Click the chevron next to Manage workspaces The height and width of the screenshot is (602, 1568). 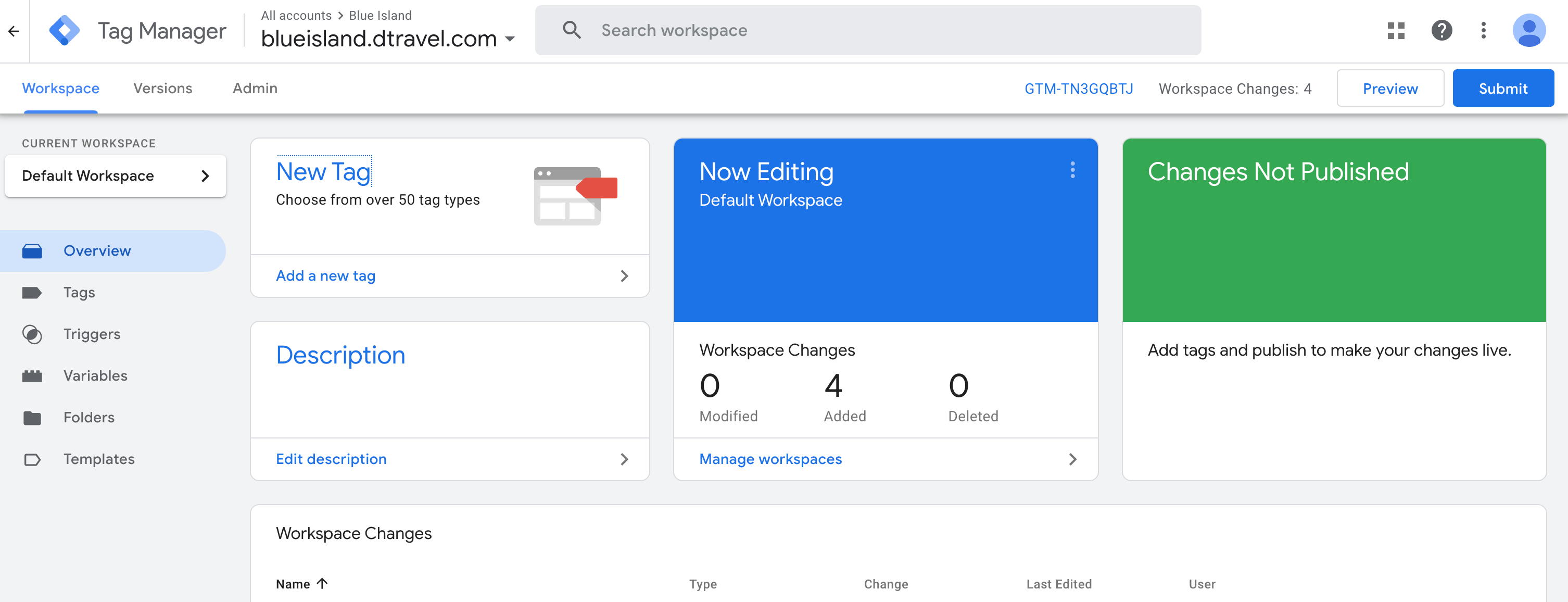(x=1072, y=459)
